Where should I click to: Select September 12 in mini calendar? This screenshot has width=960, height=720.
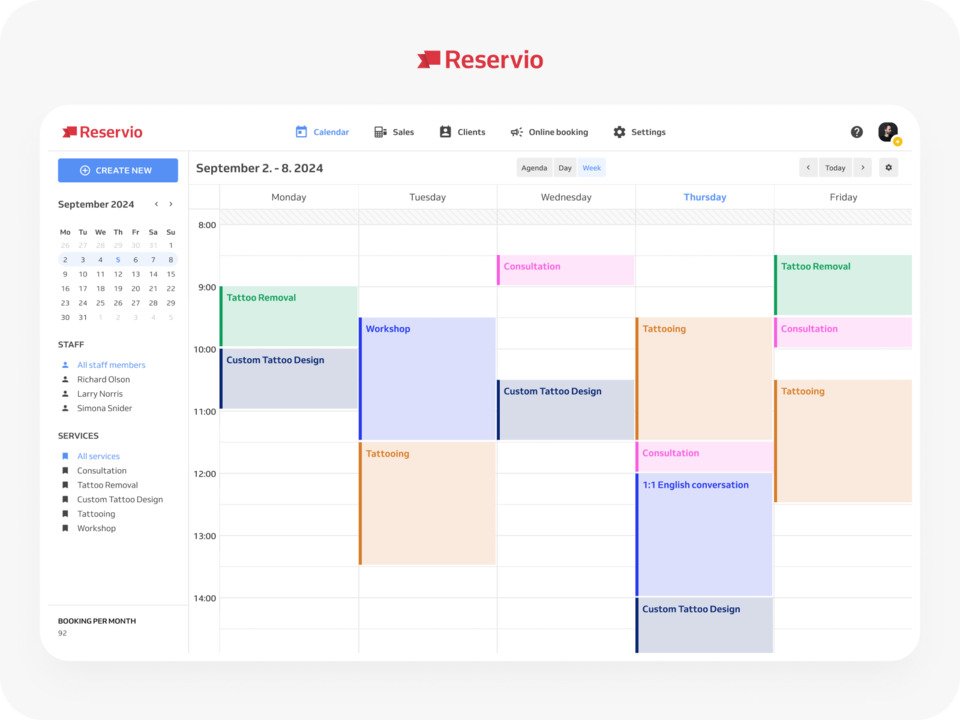tap(118, 274)
